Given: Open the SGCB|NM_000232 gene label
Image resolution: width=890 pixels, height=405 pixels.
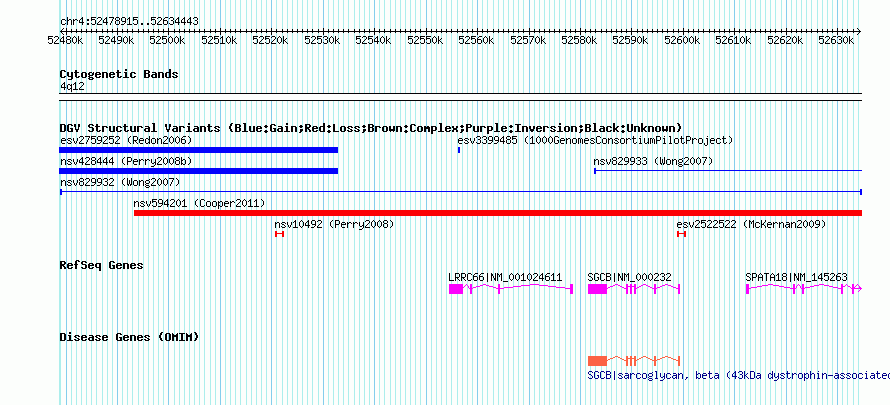Looking at the screenshot, I should point(629,277).
